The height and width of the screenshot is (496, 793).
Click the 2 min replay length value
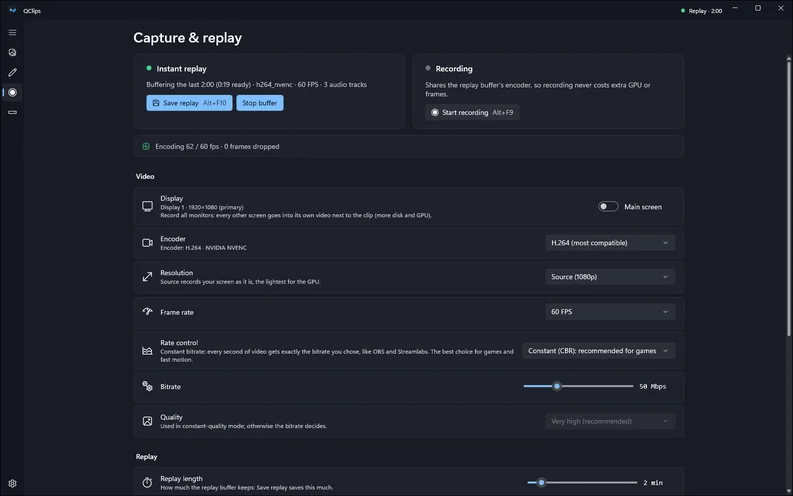653,482
